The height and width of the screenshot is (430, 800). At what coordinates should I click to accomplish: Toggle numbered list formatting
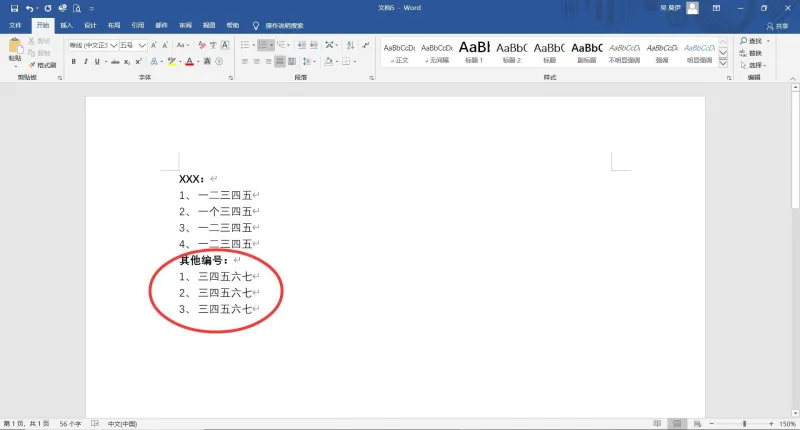tap(263, 45)
